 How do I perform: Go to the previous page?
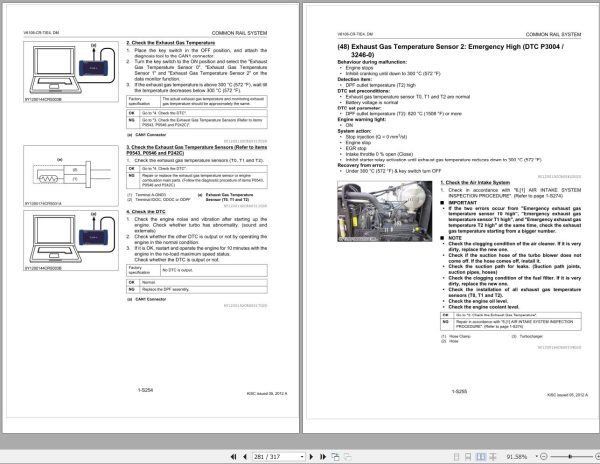245,457
